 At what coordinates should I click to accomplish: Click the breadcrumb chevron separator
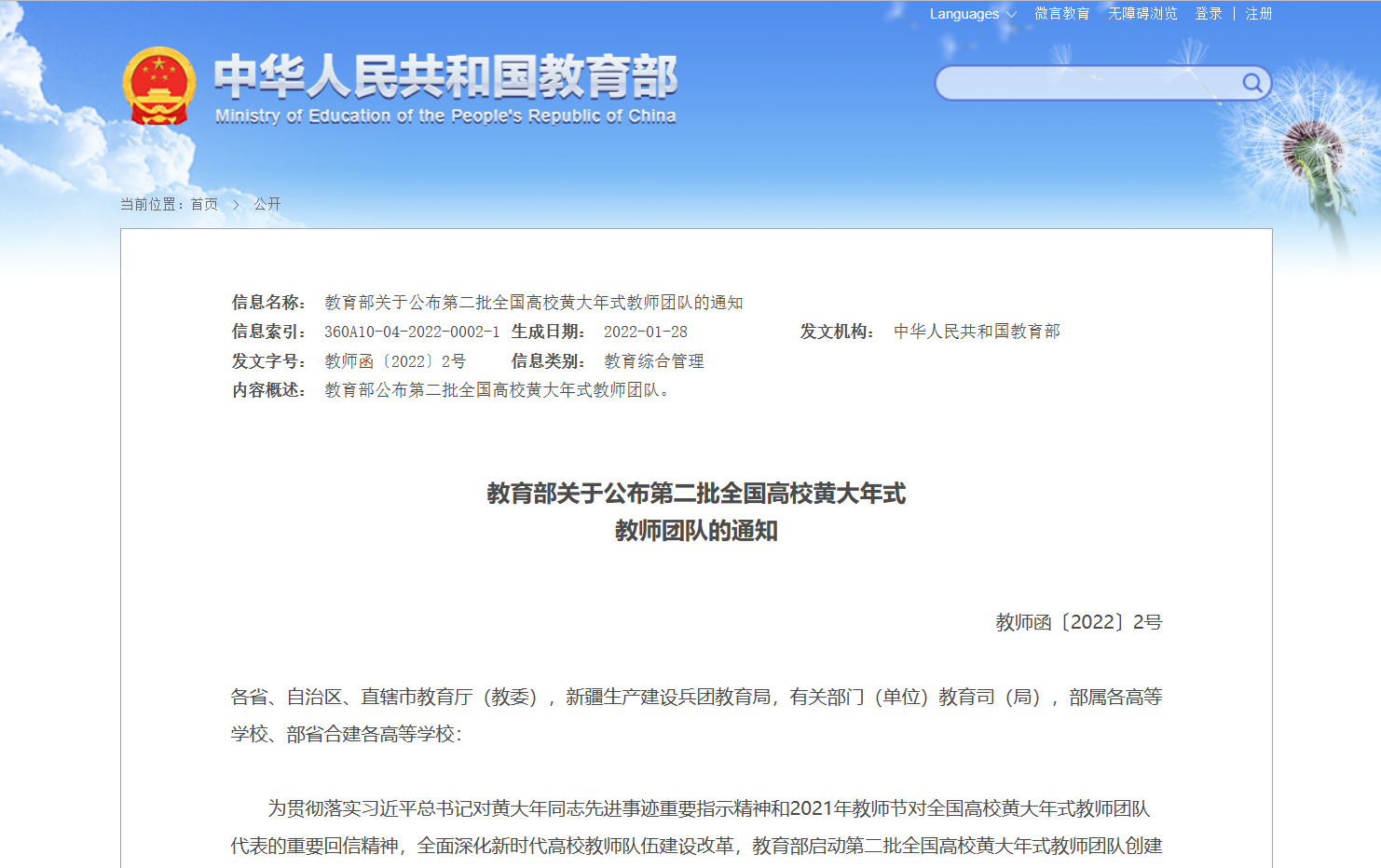236,204
